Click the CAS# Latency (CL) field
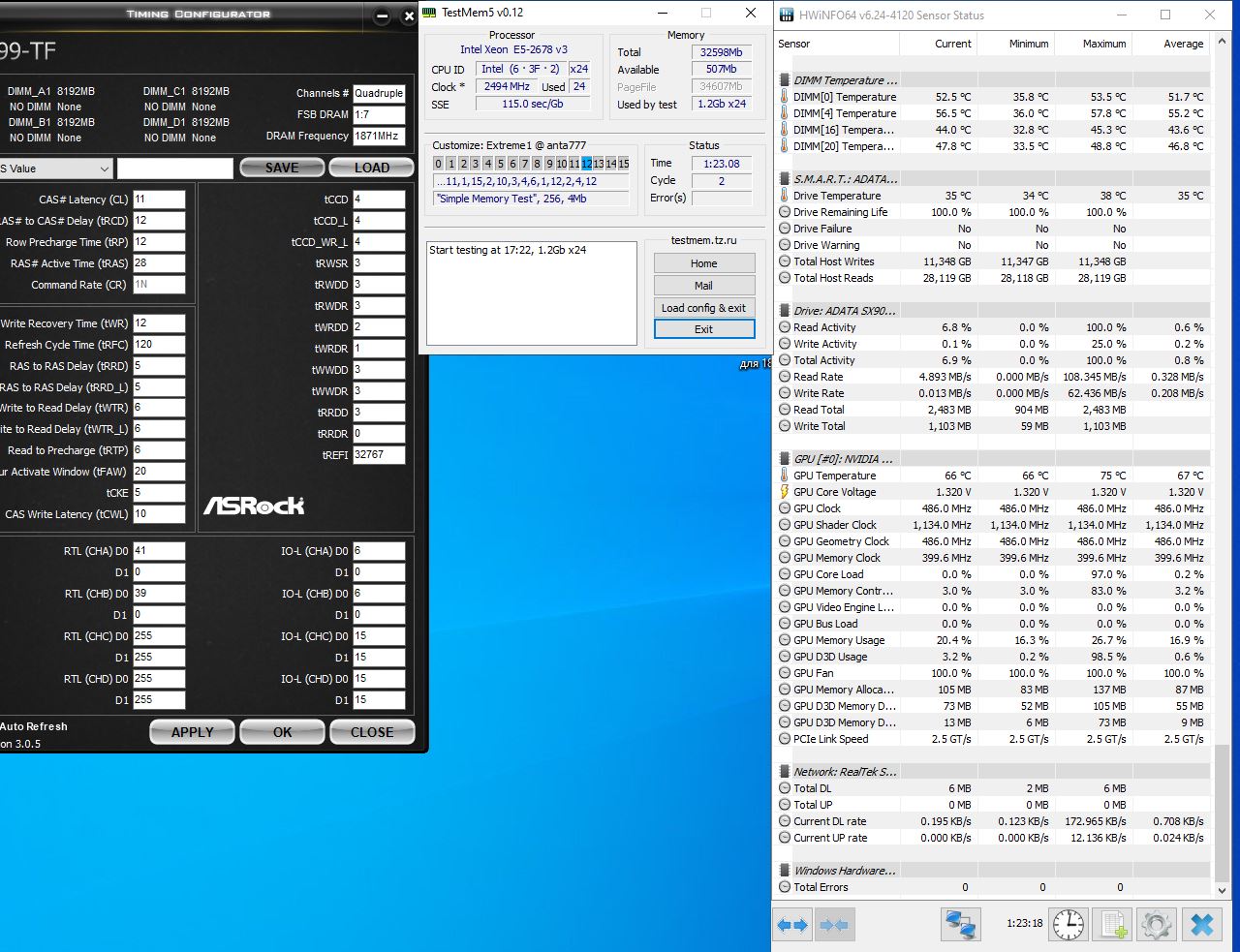 (x=159, y=200)
